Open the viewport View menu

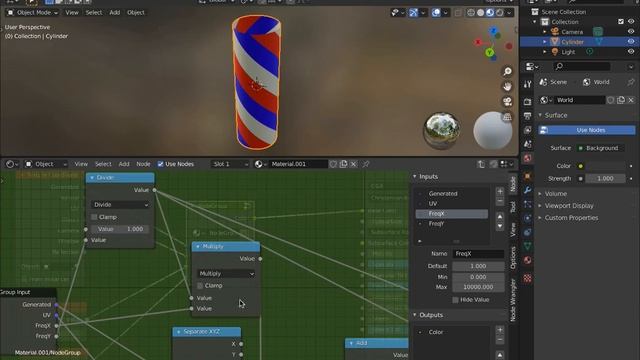[x=72, y=13]
